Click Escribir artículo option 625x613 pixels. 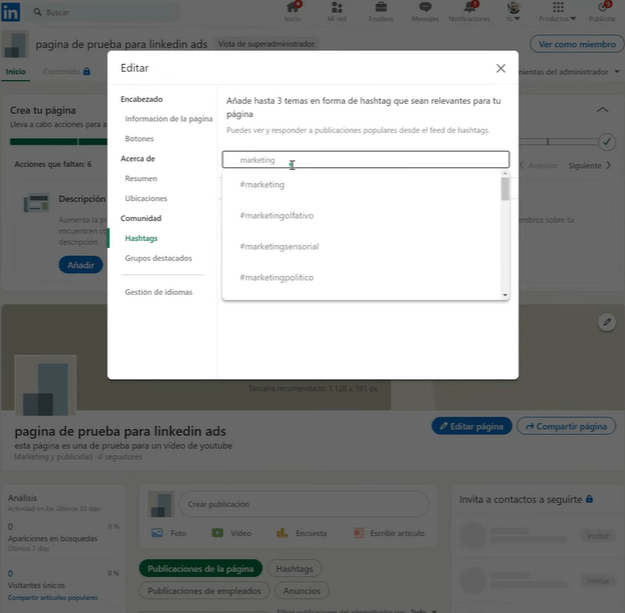[x=389, y=533]
